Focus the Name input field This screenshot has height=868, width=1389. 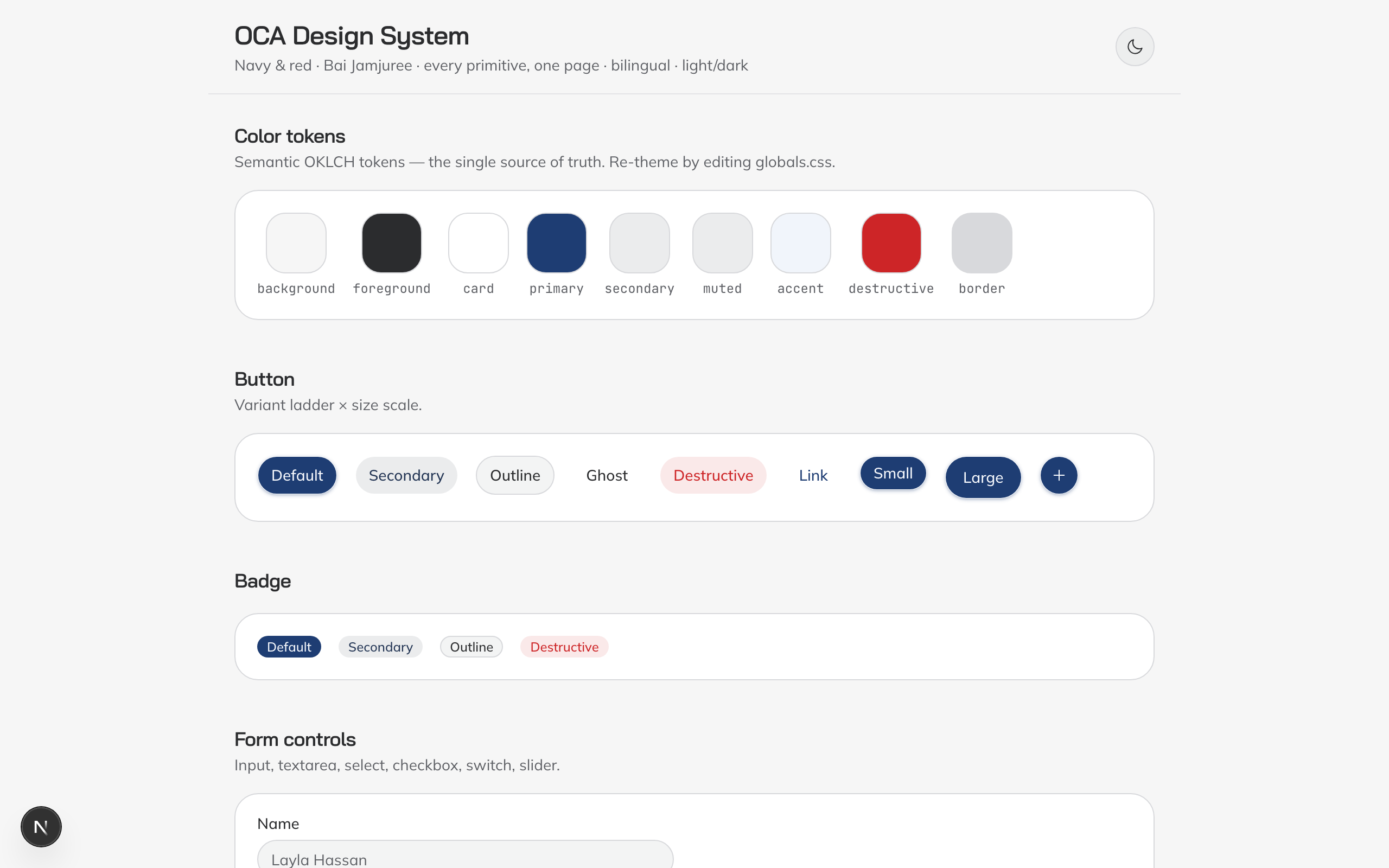coord(465,856)
